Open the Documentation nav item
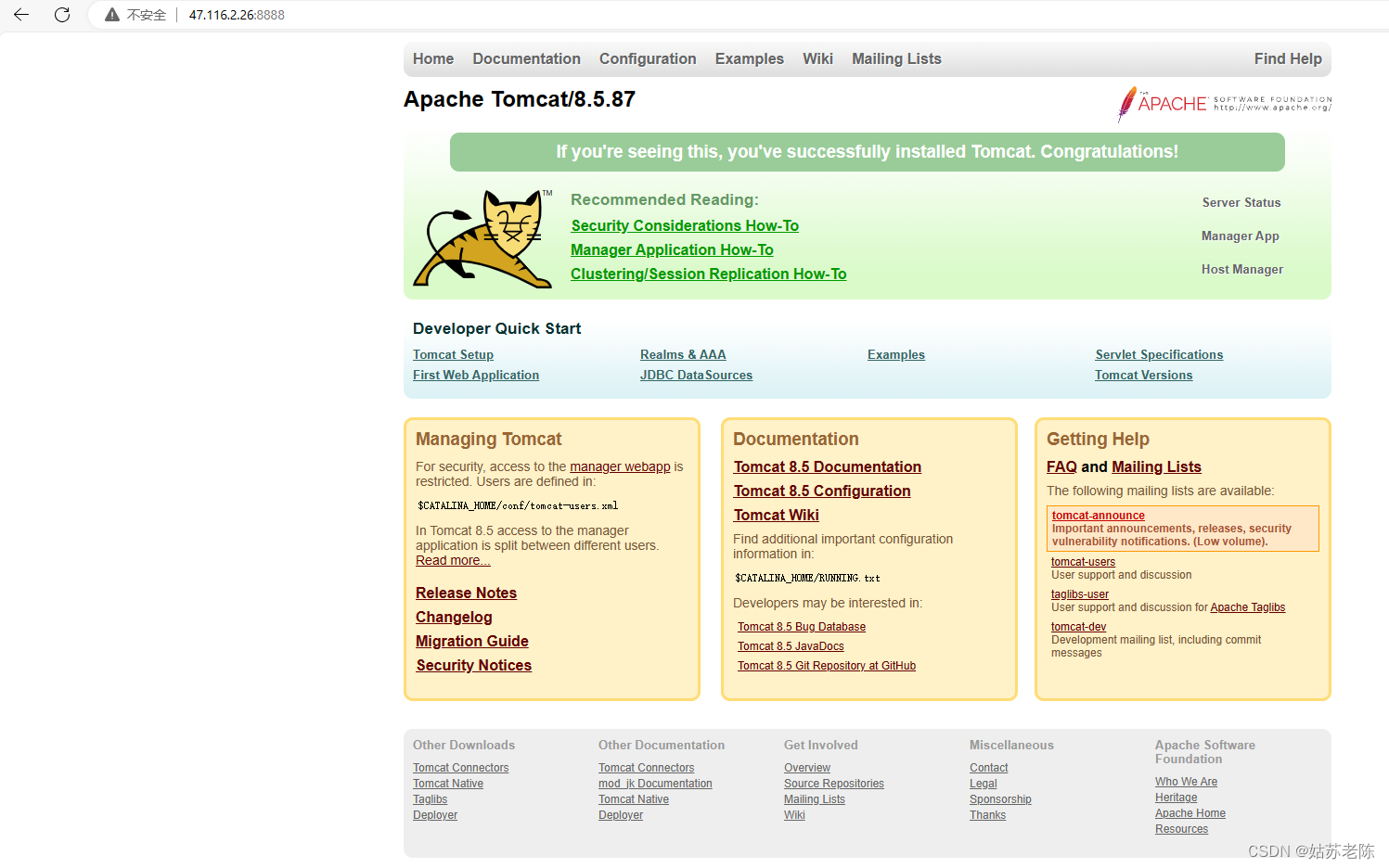 coord(526,58)
